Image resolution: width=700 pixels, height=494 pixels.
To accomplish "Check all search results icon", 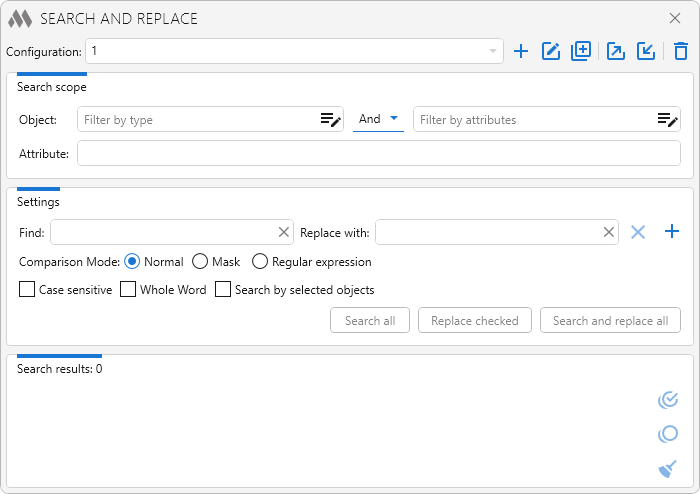I will click(x=668, y=400).
